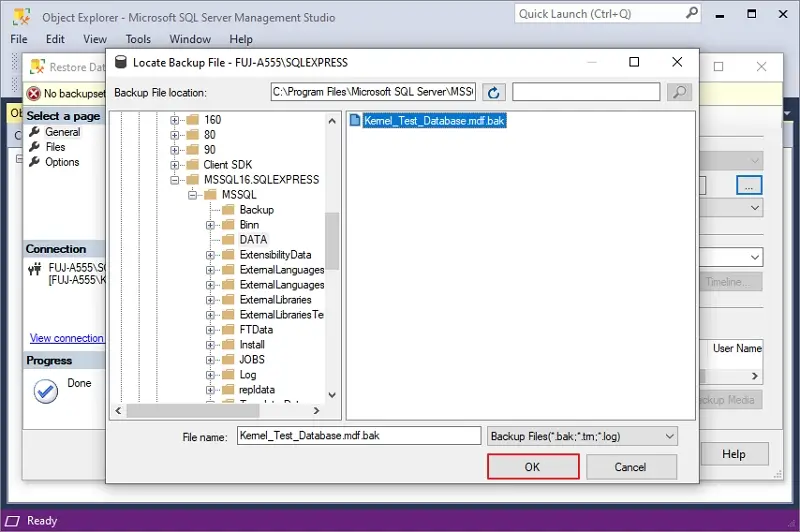This screenshot has height=532, width=800.
Task: Click the Timeline button in Restore window
Action: [x=731, y=282]
